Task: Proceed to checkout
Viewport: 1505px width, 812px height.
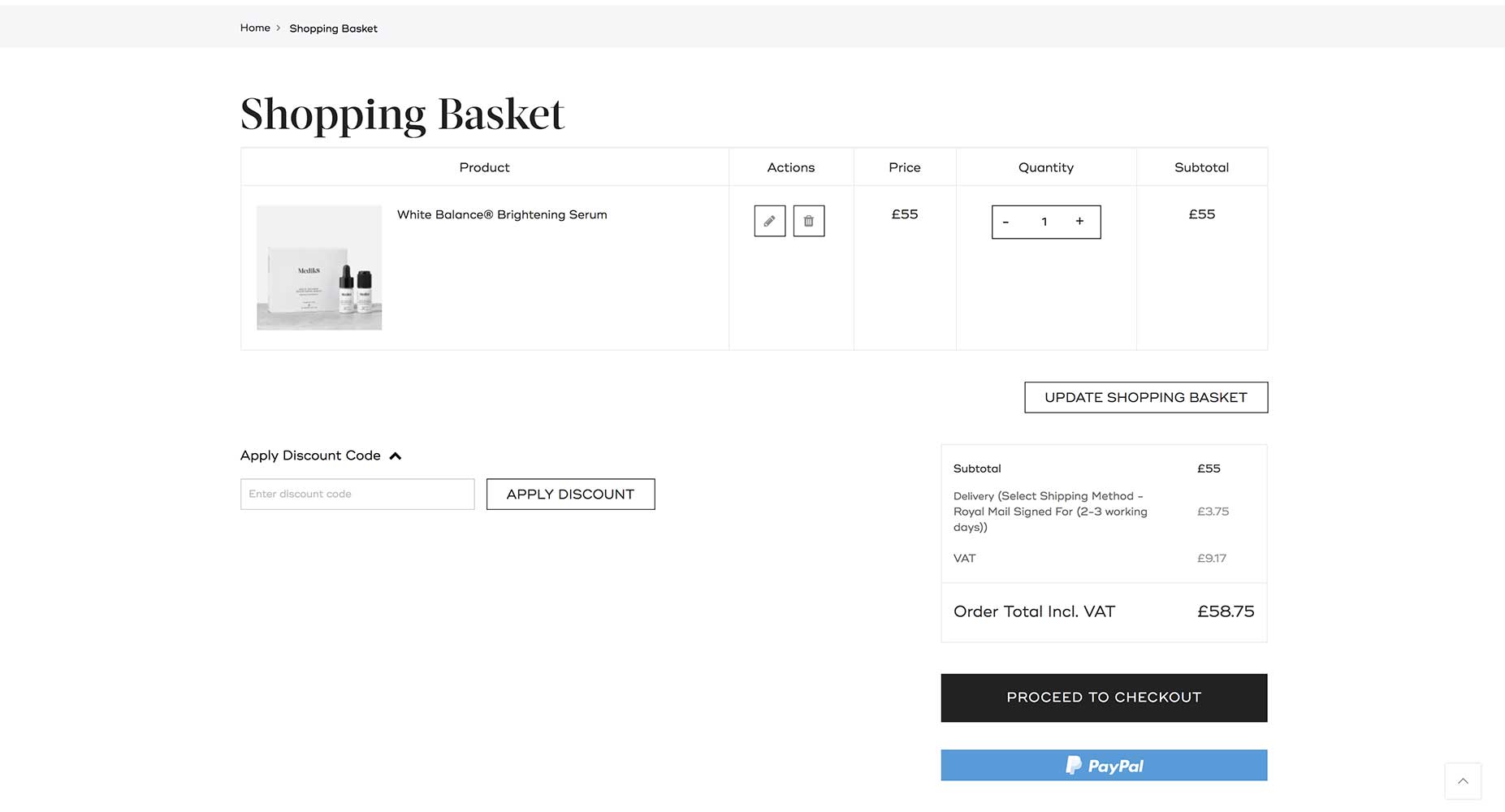Action: click(1104, 698)
